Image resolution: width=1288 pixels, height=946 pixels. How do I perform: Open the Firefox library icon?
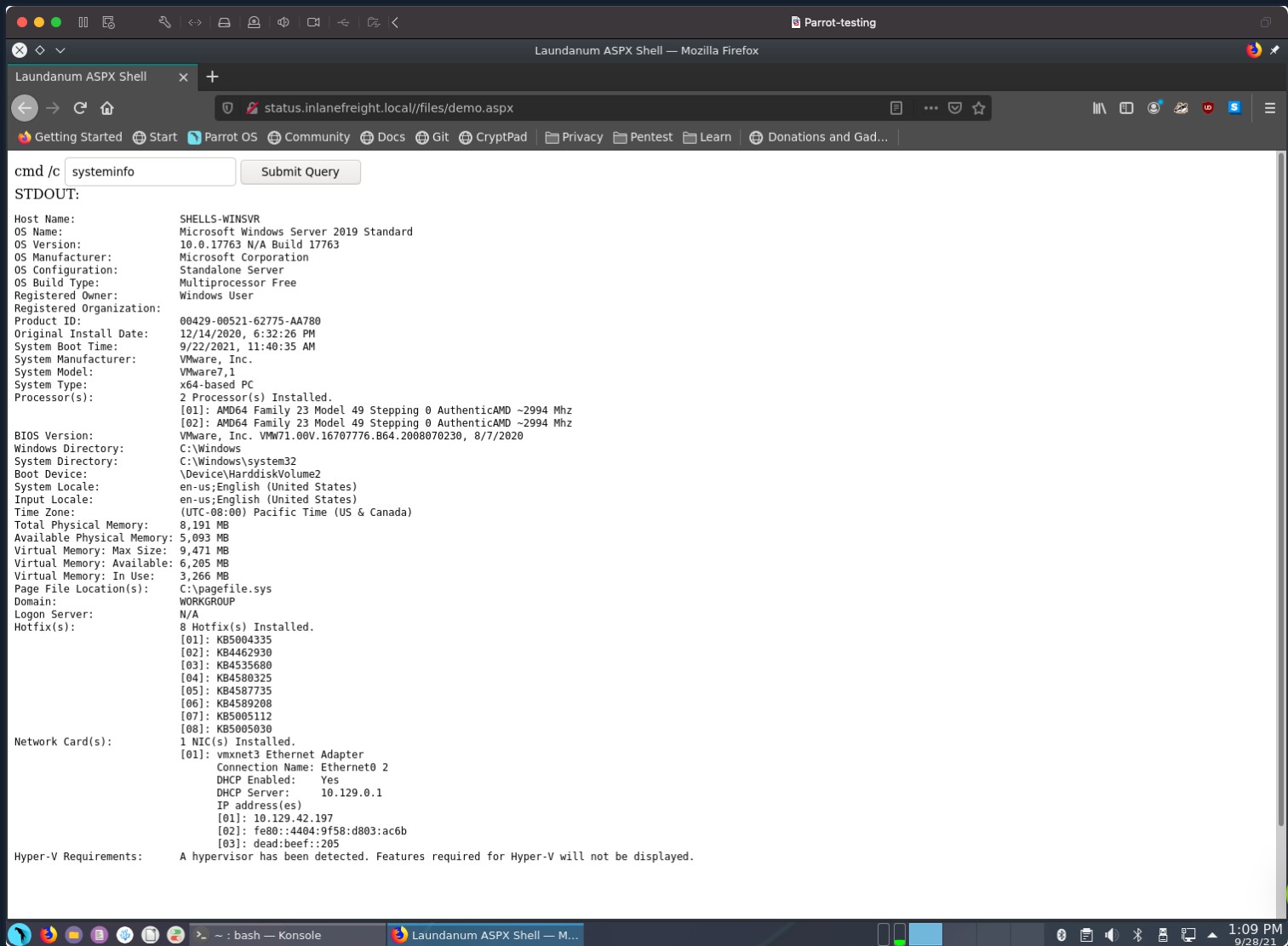pos(1099,108)
